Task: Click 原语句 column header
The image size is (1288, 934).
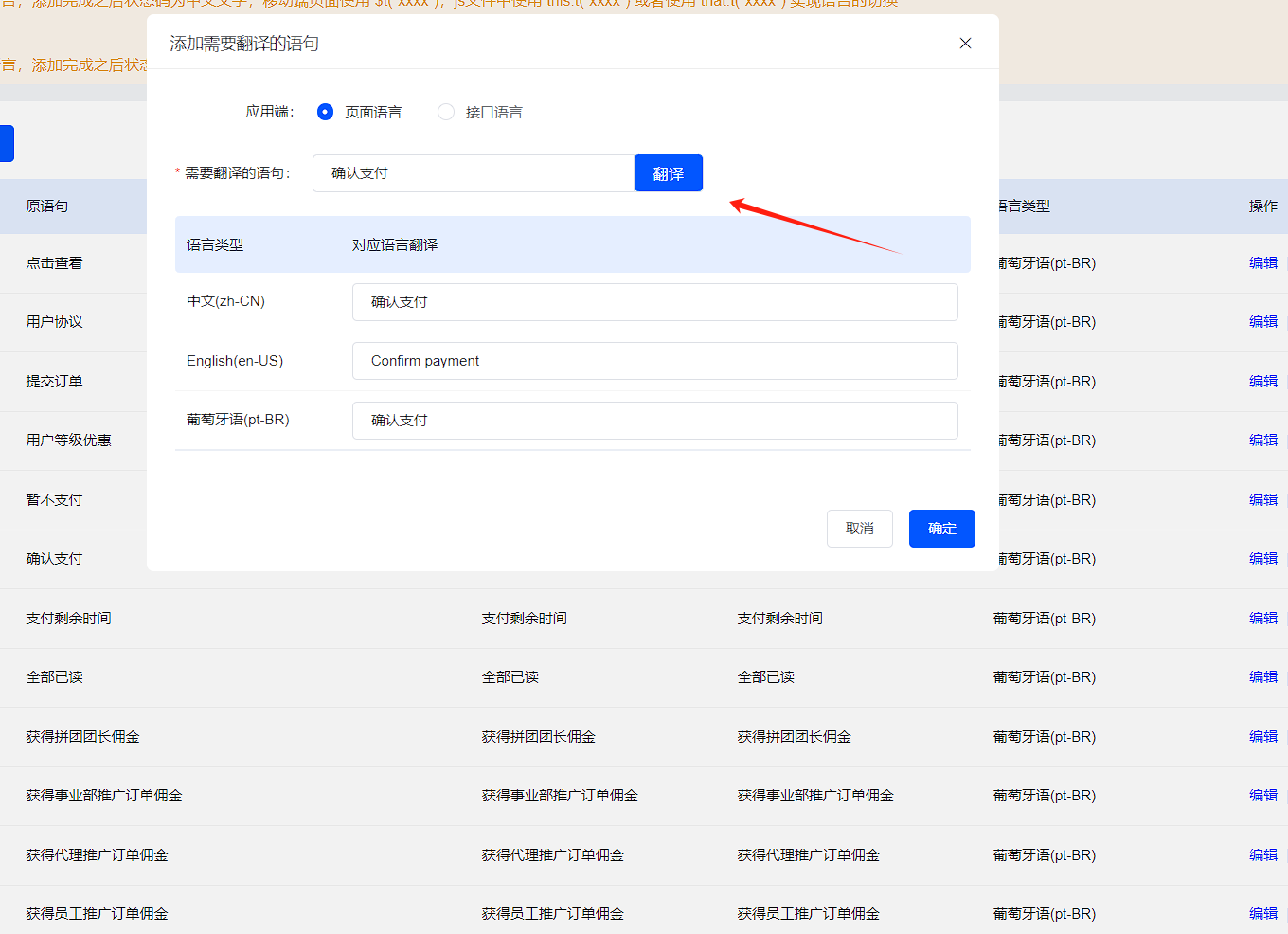Action: click(x=47, y=207)
